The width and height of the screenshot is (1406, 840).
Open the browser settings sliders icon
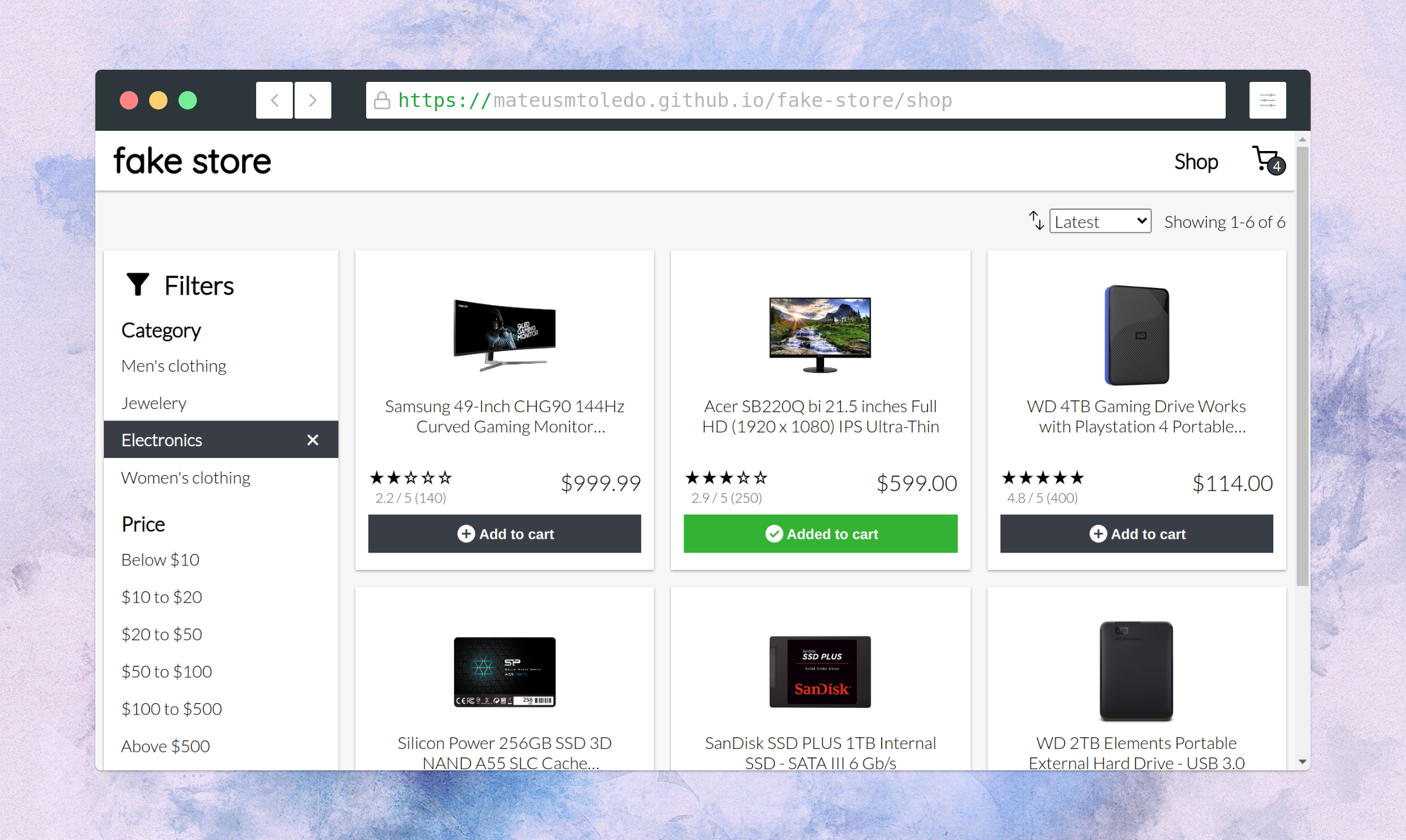tap(1267, 100)
